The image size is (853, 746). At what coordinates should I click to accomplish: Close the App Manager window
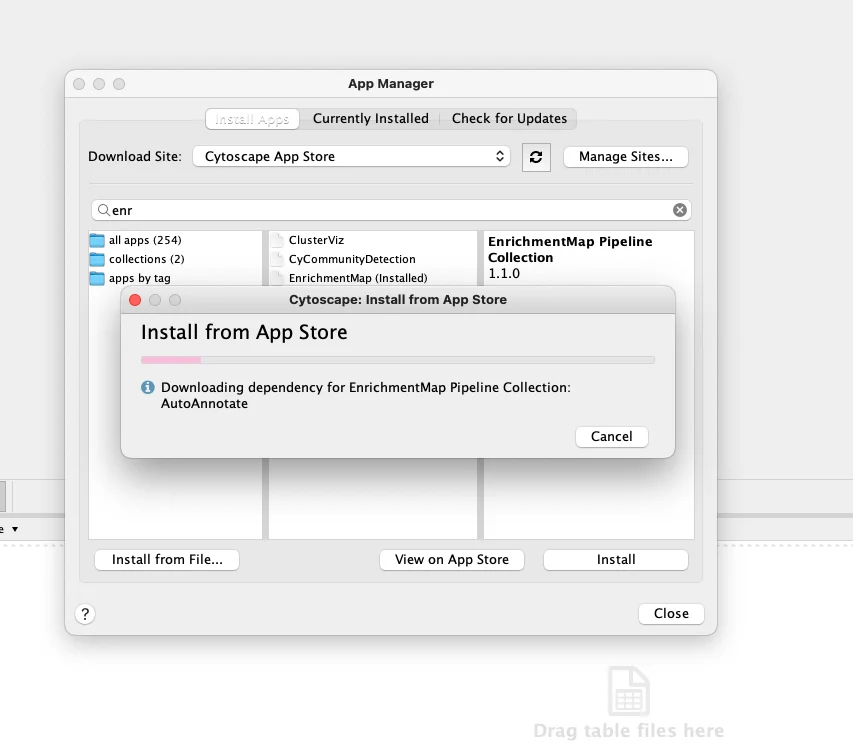671,613
